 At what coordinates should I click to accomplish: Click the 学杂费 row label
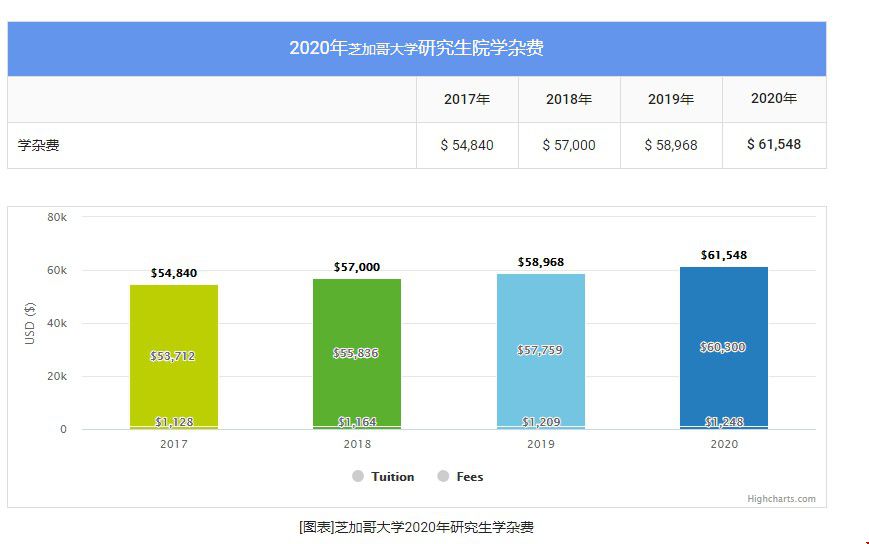pos(38,145)
